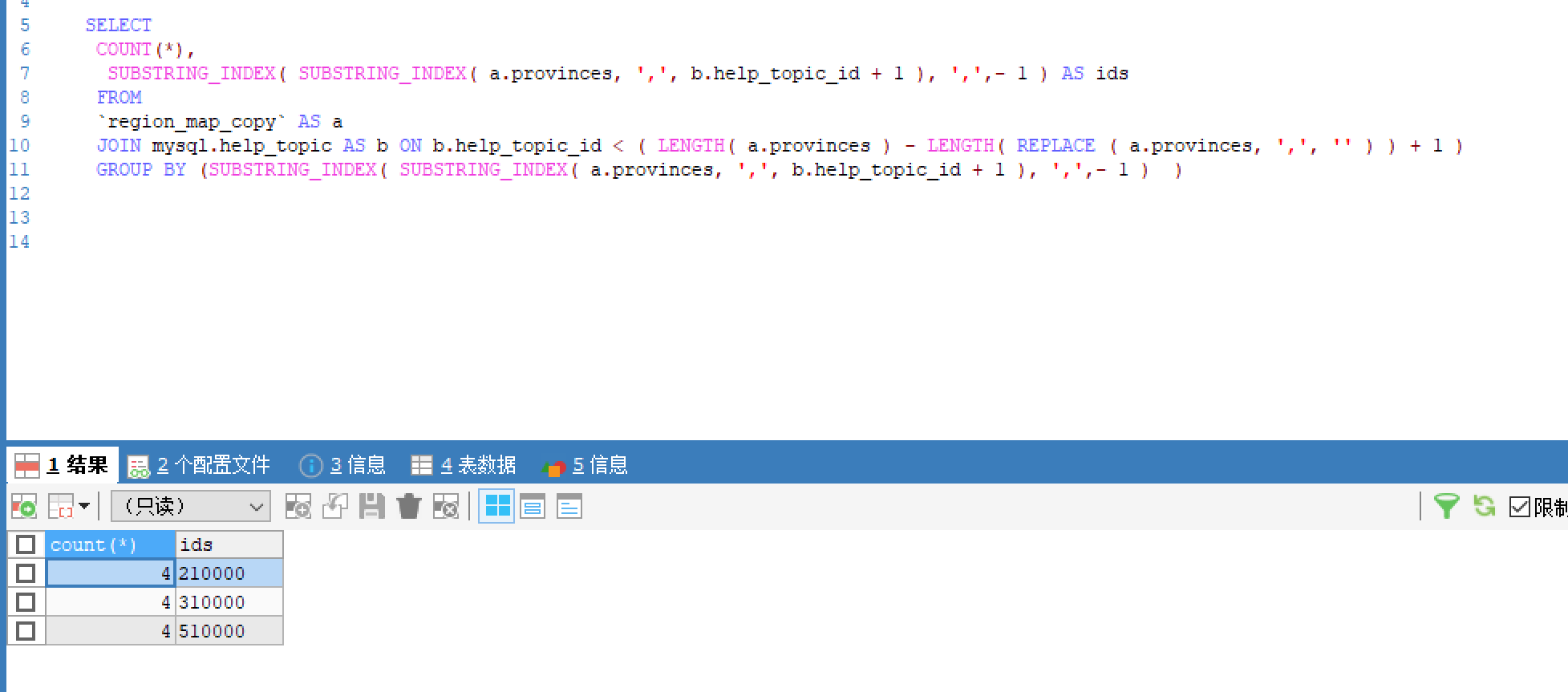Toggle the 限制 limit rows checkbox
Screen dimensions: 1568x692
(1519, 507)
